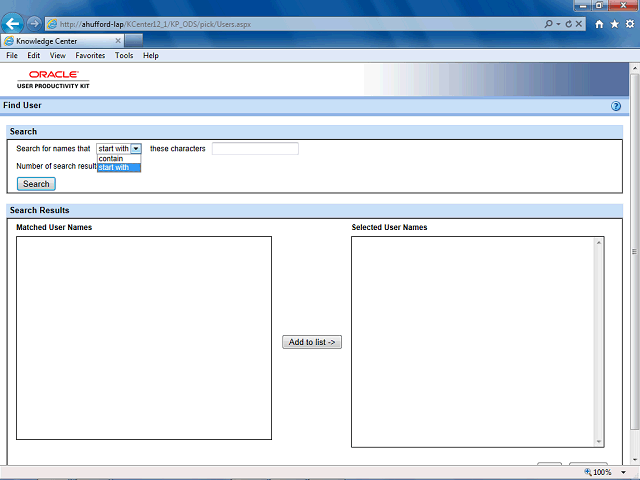640x480 pixels.
Task: Open the File menu
Action: [x=12, y=56]
